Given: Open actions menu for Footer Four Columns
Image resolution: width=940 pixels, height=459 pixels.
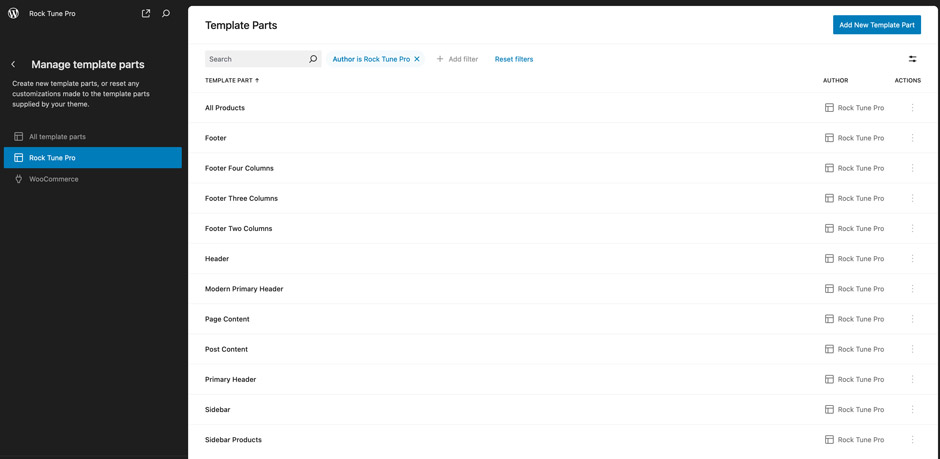Looking at the screenshot, I should click(x=912, y=168).
